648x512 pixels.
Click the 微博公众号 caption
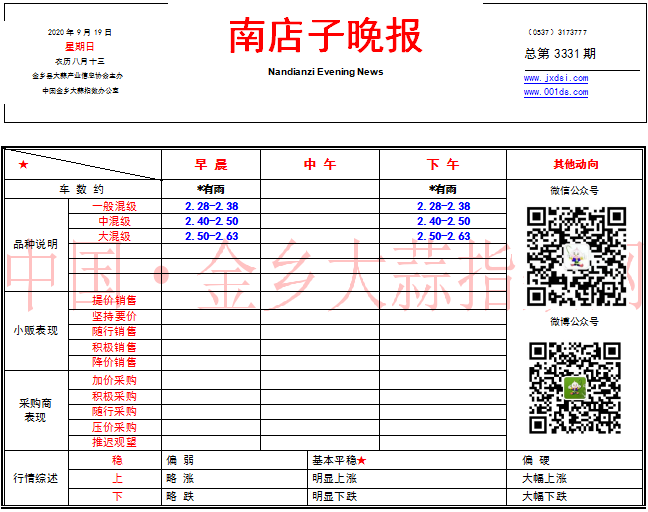coord(574,321)
